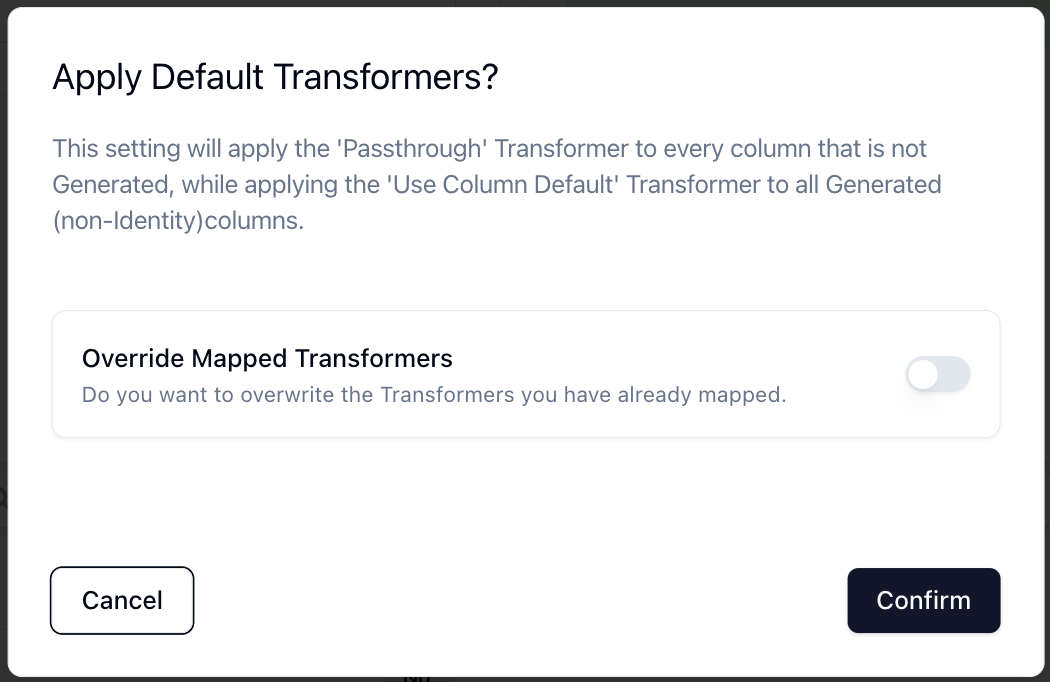Toggle overwrite of already mapped Transformers

938,374
